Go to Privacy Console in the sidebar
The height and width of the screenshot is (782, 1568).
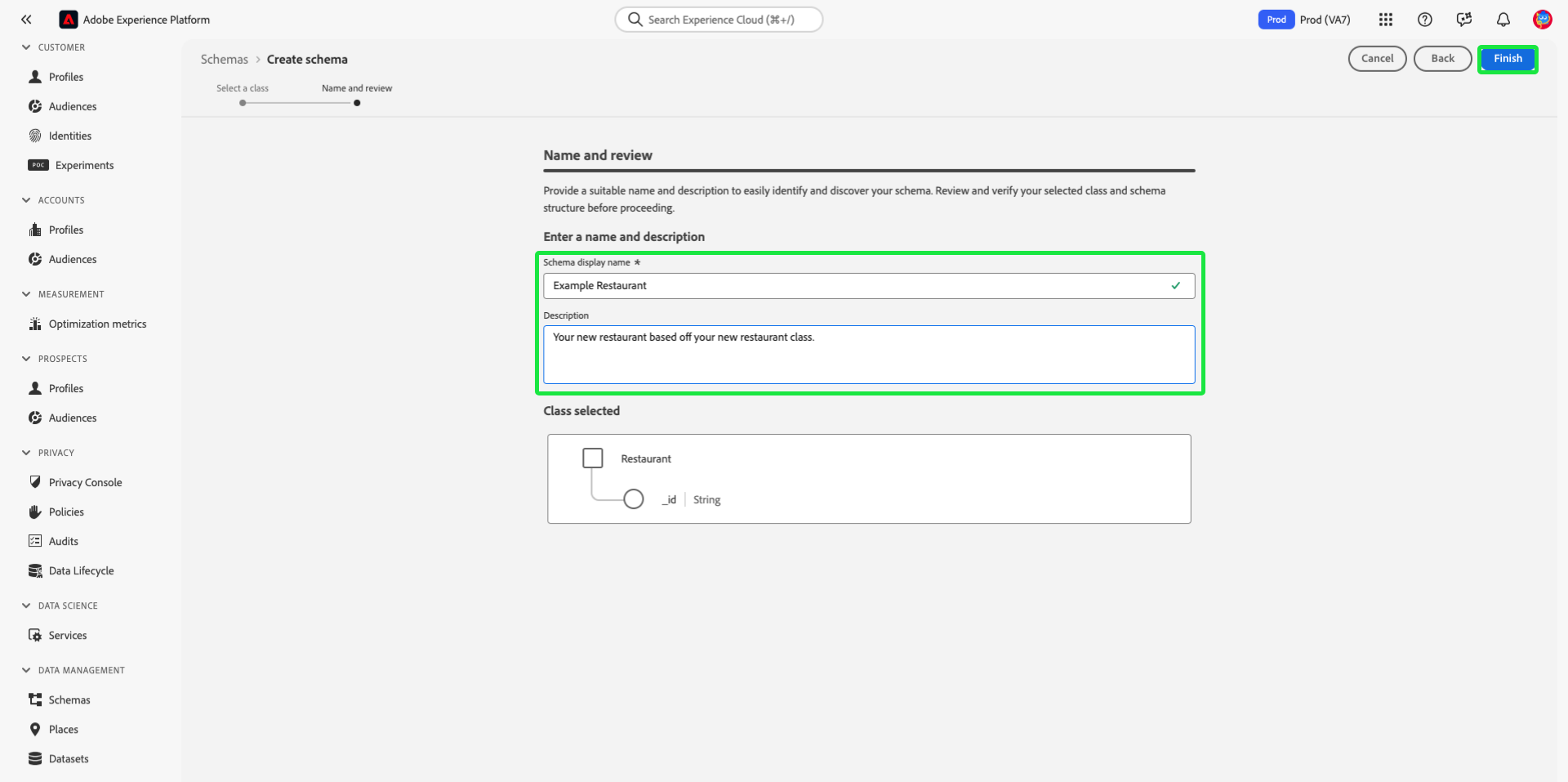pyautogui.click(x=85, y=482)
